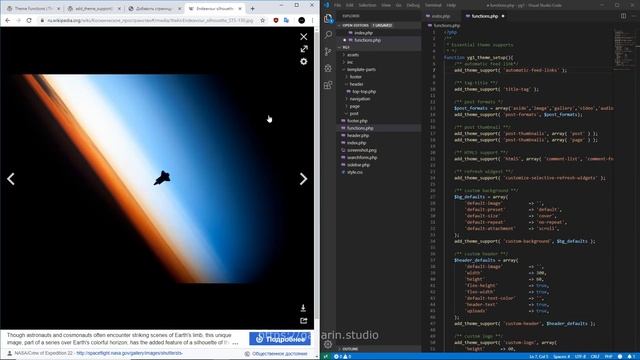
Task: Click the notifications bell in VS Code status bar
Action: (x=631, y=357)
